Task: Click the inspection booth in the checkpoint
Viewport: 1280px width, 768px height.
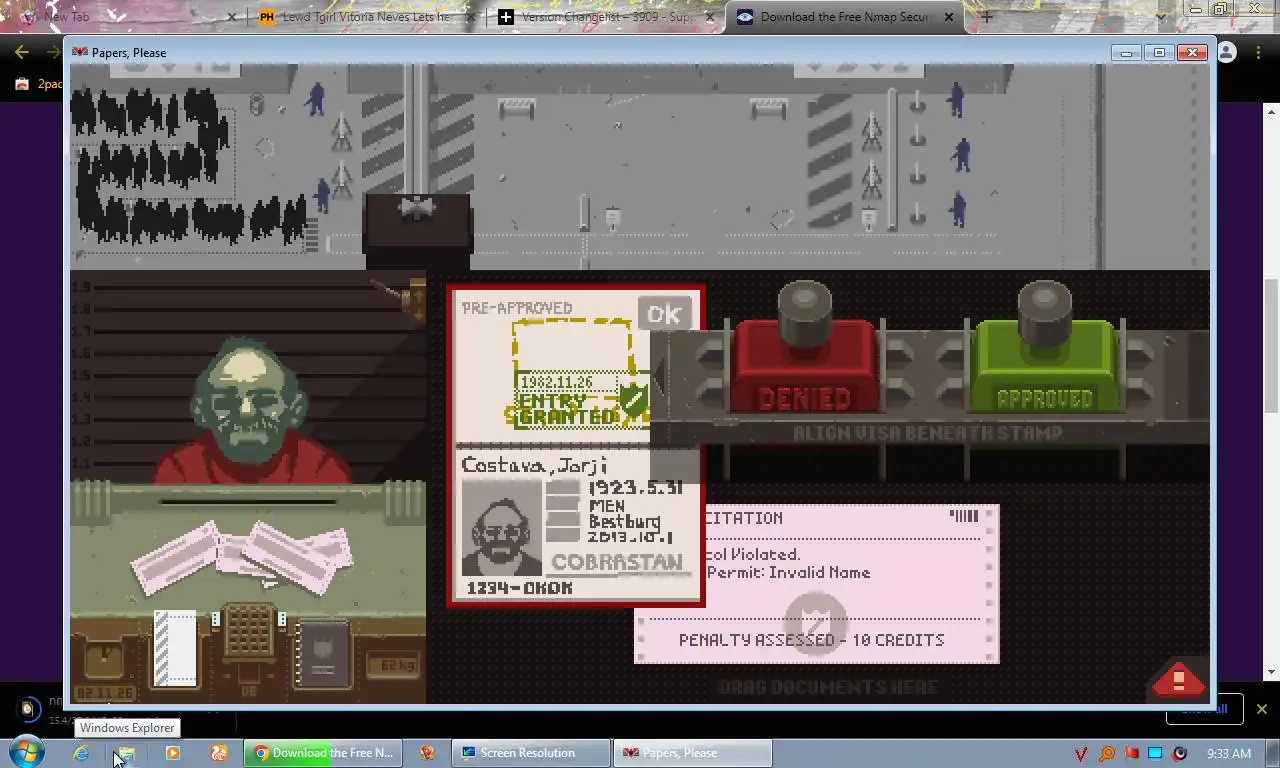Action: 418,231
